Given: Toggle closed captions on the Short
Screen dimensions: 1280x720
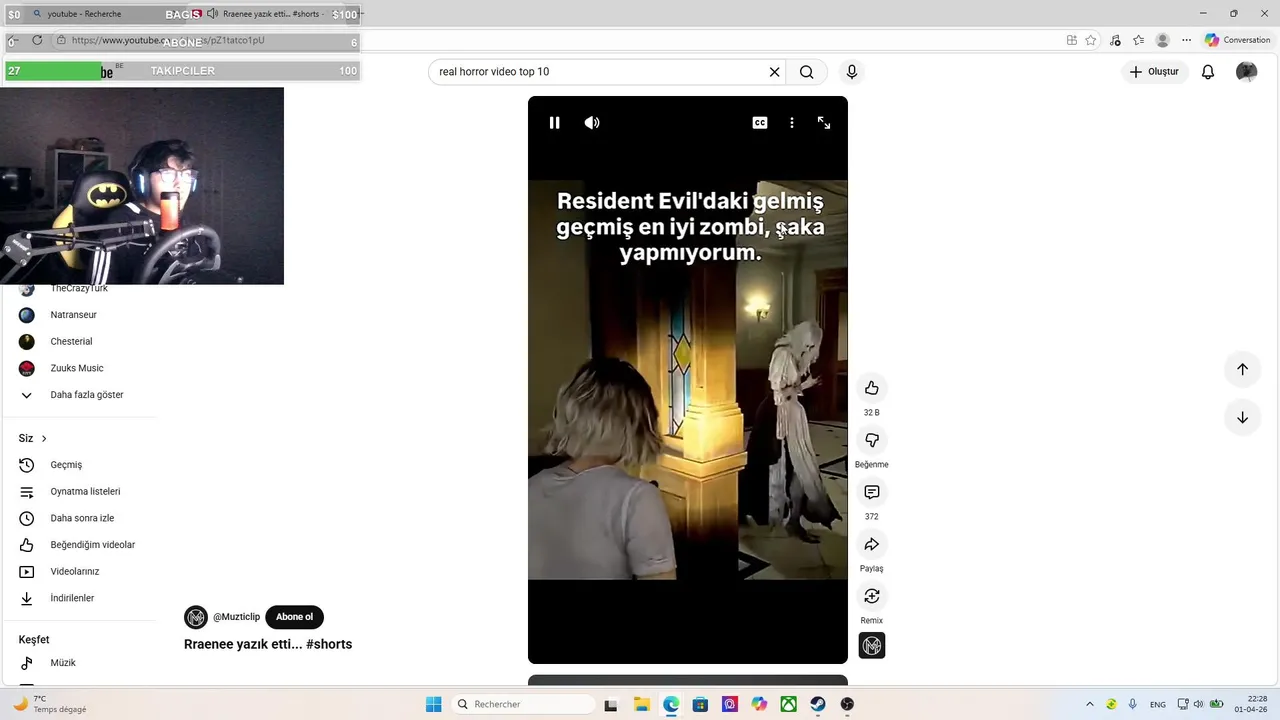Looking at the screenshot, I should point(760,122).
